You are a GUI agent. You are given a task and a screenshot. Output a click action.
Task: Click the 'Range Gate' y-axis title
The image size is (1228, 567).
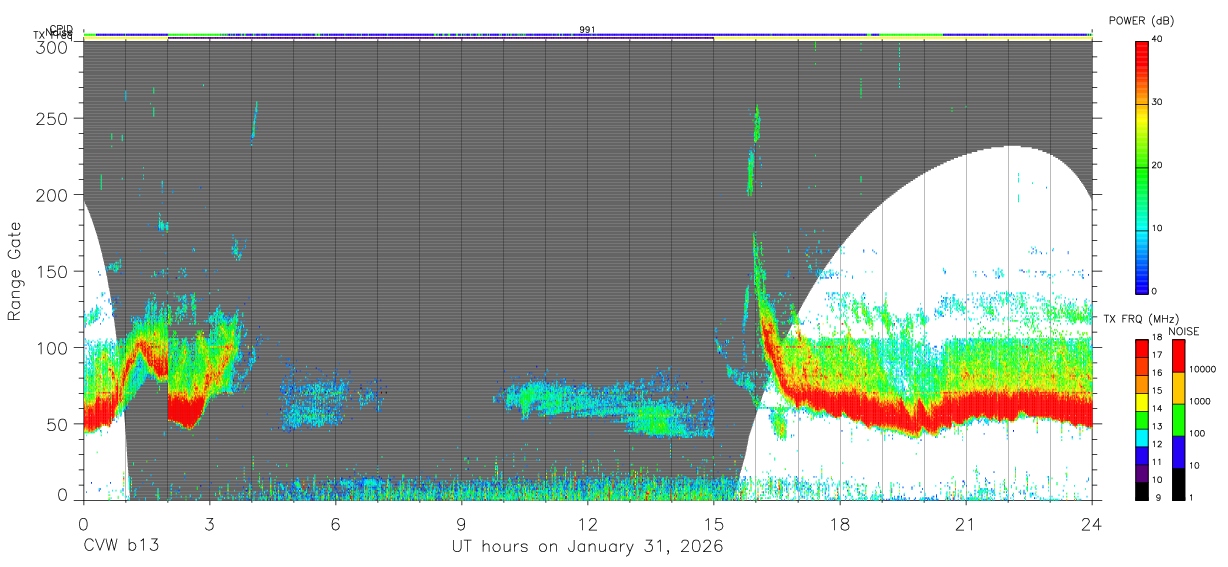15,271
